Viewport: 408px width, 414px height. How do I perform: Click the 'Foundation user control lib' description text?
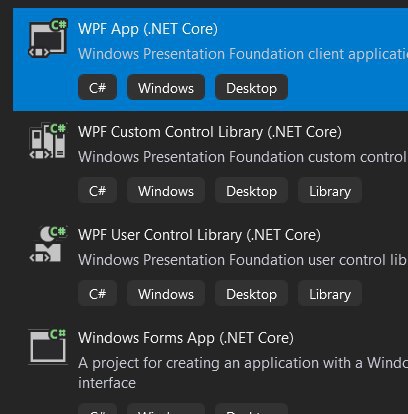pyautogui.click(x=319, y=260)
